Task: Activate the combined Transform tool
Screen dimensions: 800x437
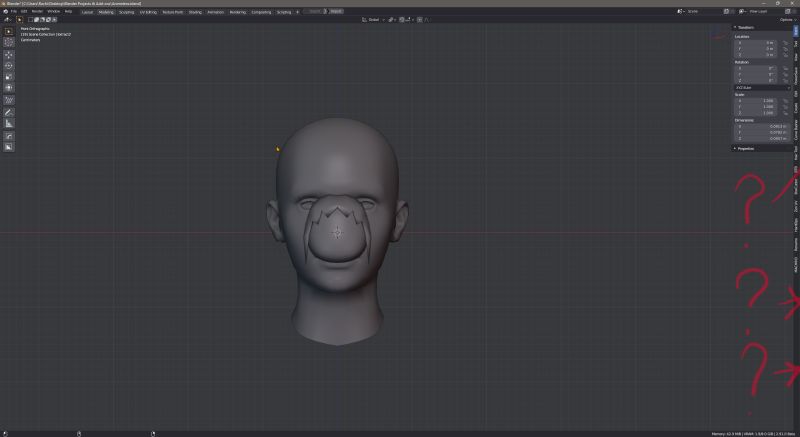Action: coord(9,88)
